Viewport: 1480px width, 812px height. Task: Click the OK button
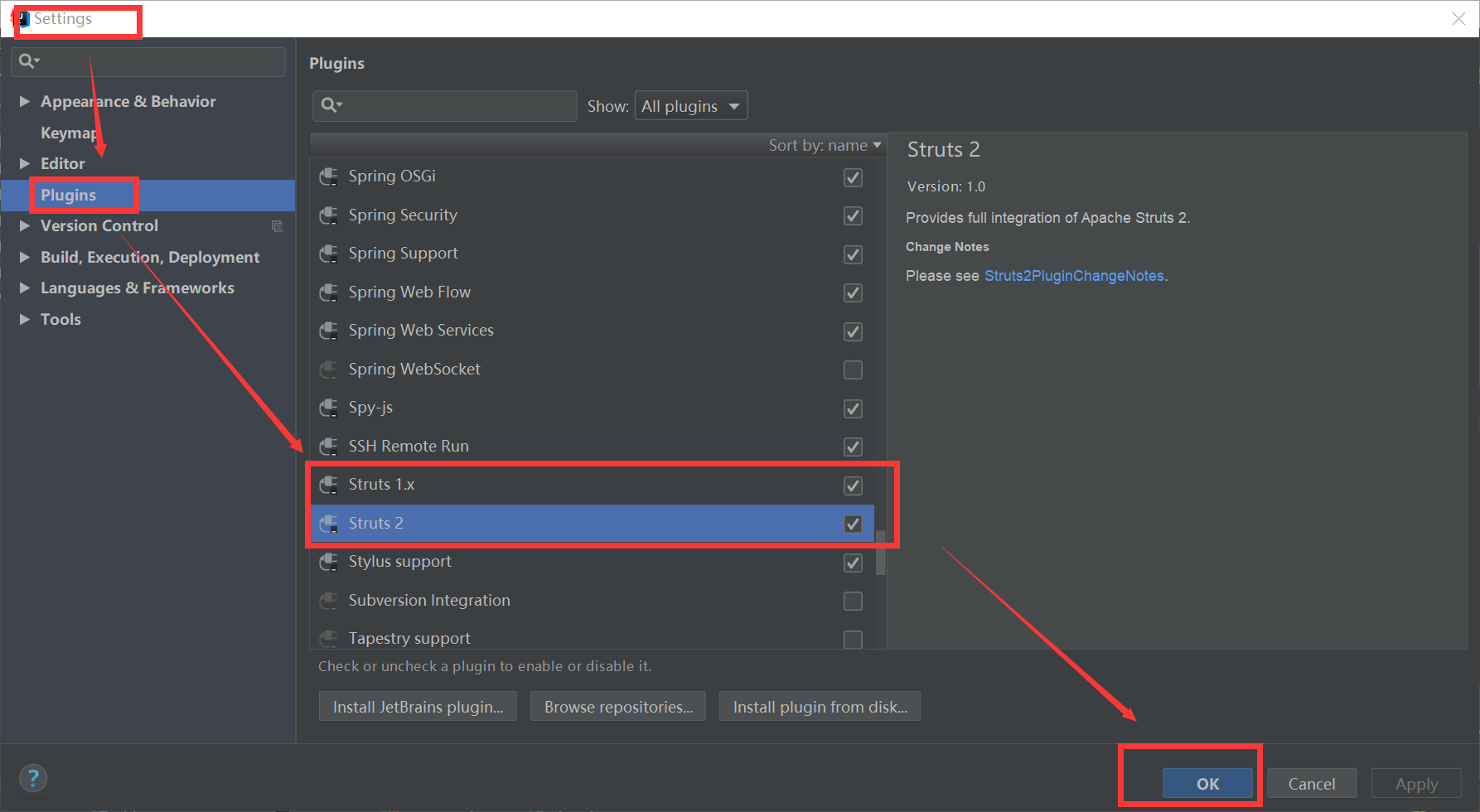[x=1207, y=784]
